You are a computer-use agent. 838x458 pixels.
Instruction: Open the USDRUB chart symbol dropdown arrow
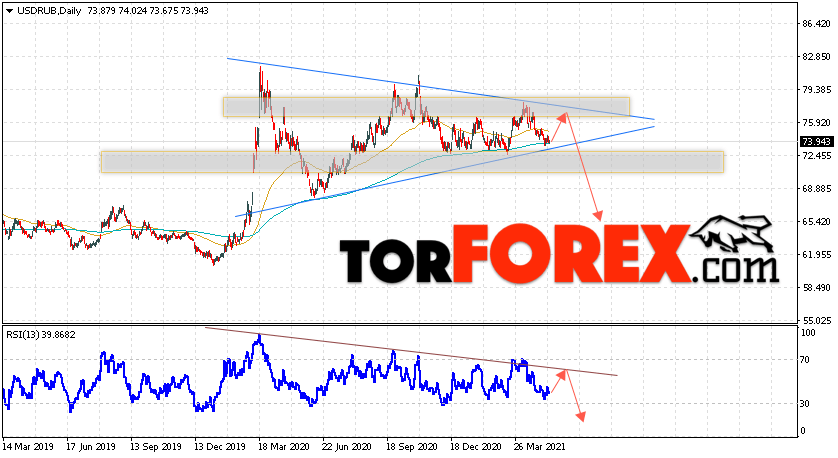coord(9,11)
